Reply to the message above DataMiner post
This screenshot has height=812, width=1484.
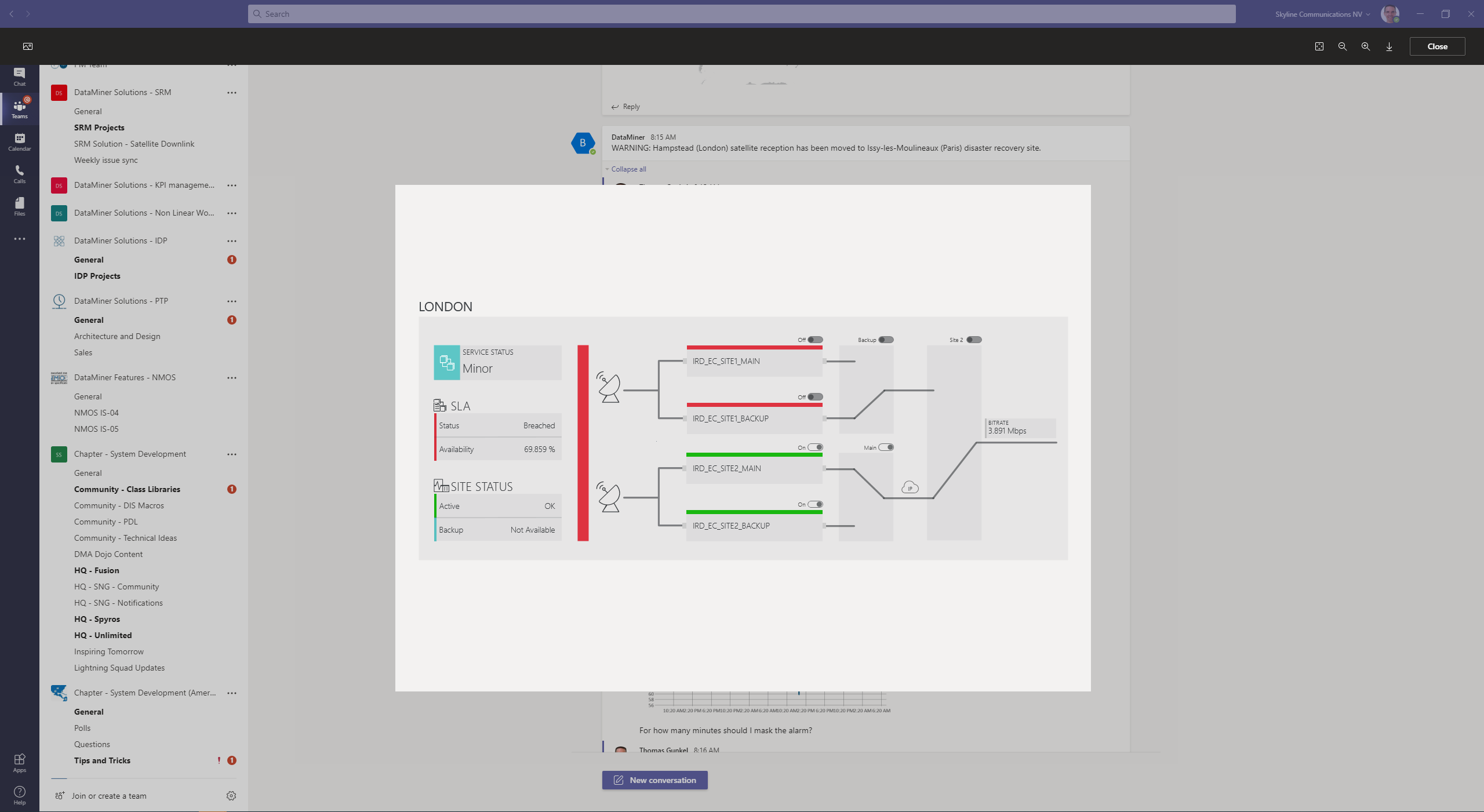(625, 107)
